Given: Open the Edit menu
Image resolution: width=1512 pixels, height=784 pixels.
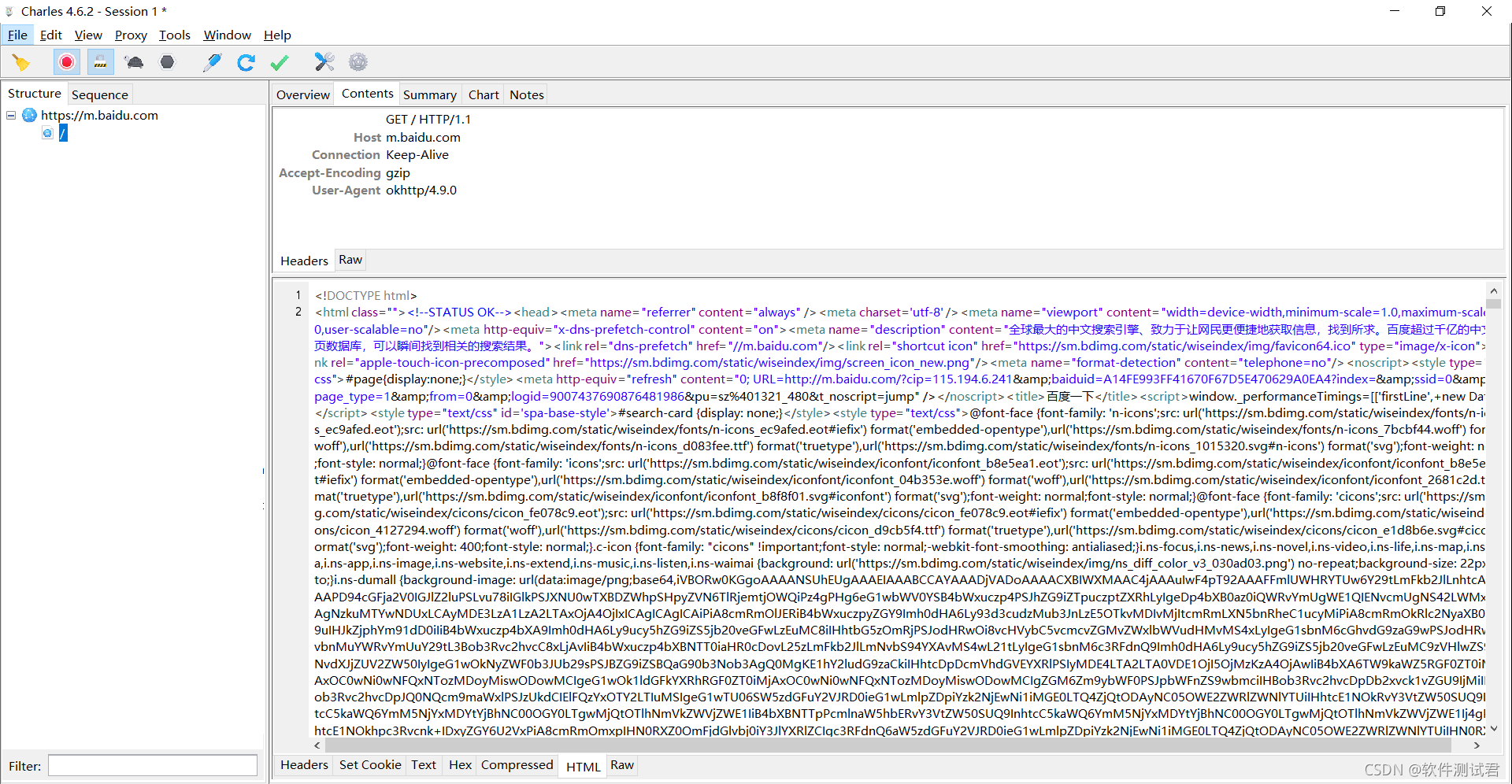Looking at the screenshot, I should click(x=51, y=35).
